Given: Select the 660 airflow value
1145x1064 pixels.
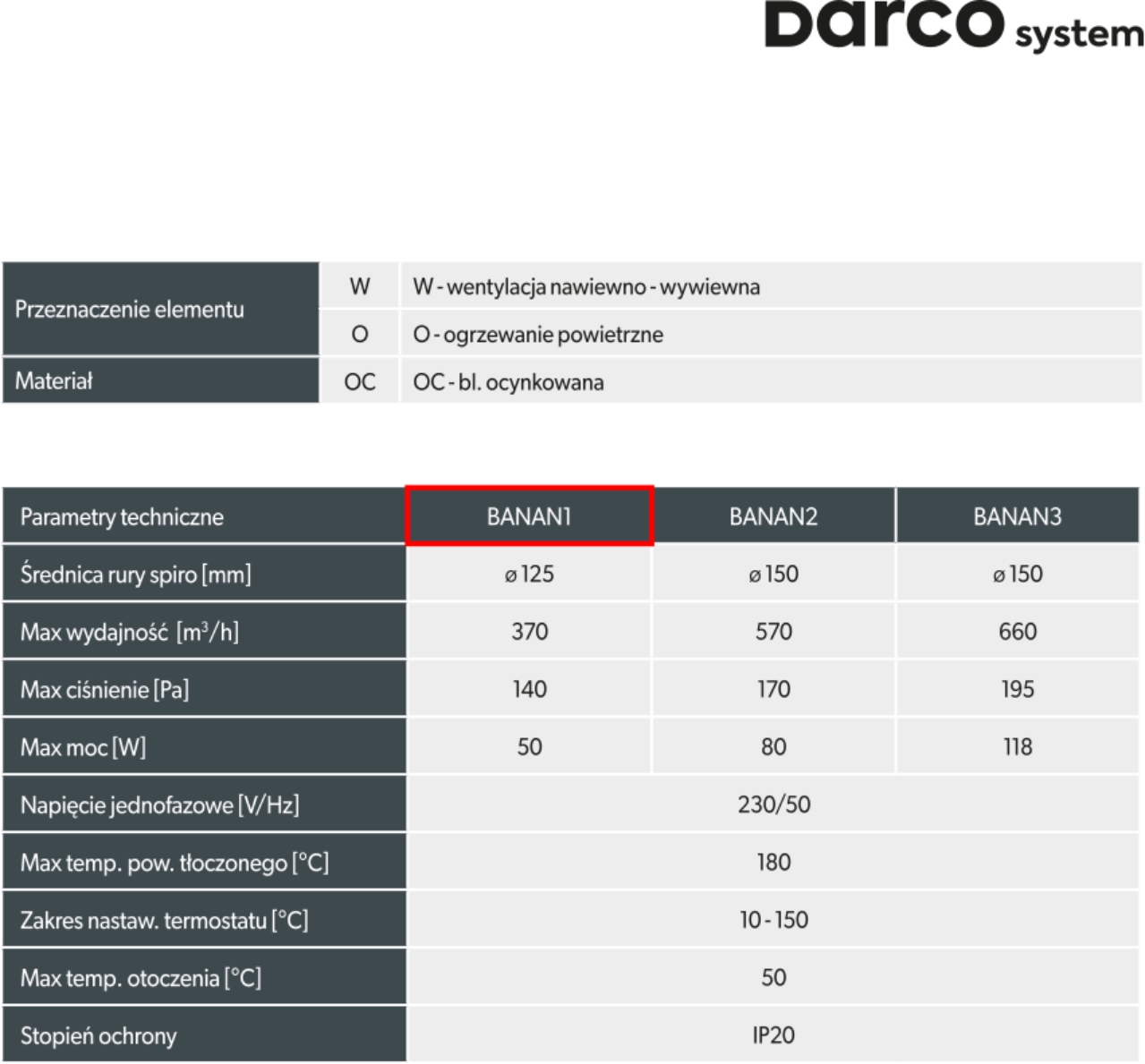Looking at the screenshot, I should pyautogui.click(x=1018, y=632).
